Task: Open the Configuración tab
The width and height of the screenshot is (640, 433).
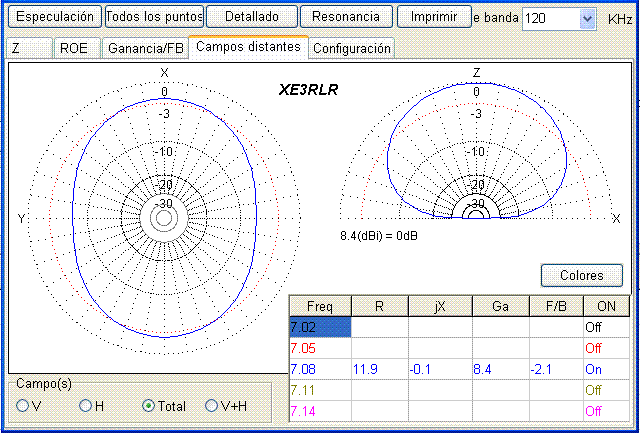Action: tap(351, 48)
